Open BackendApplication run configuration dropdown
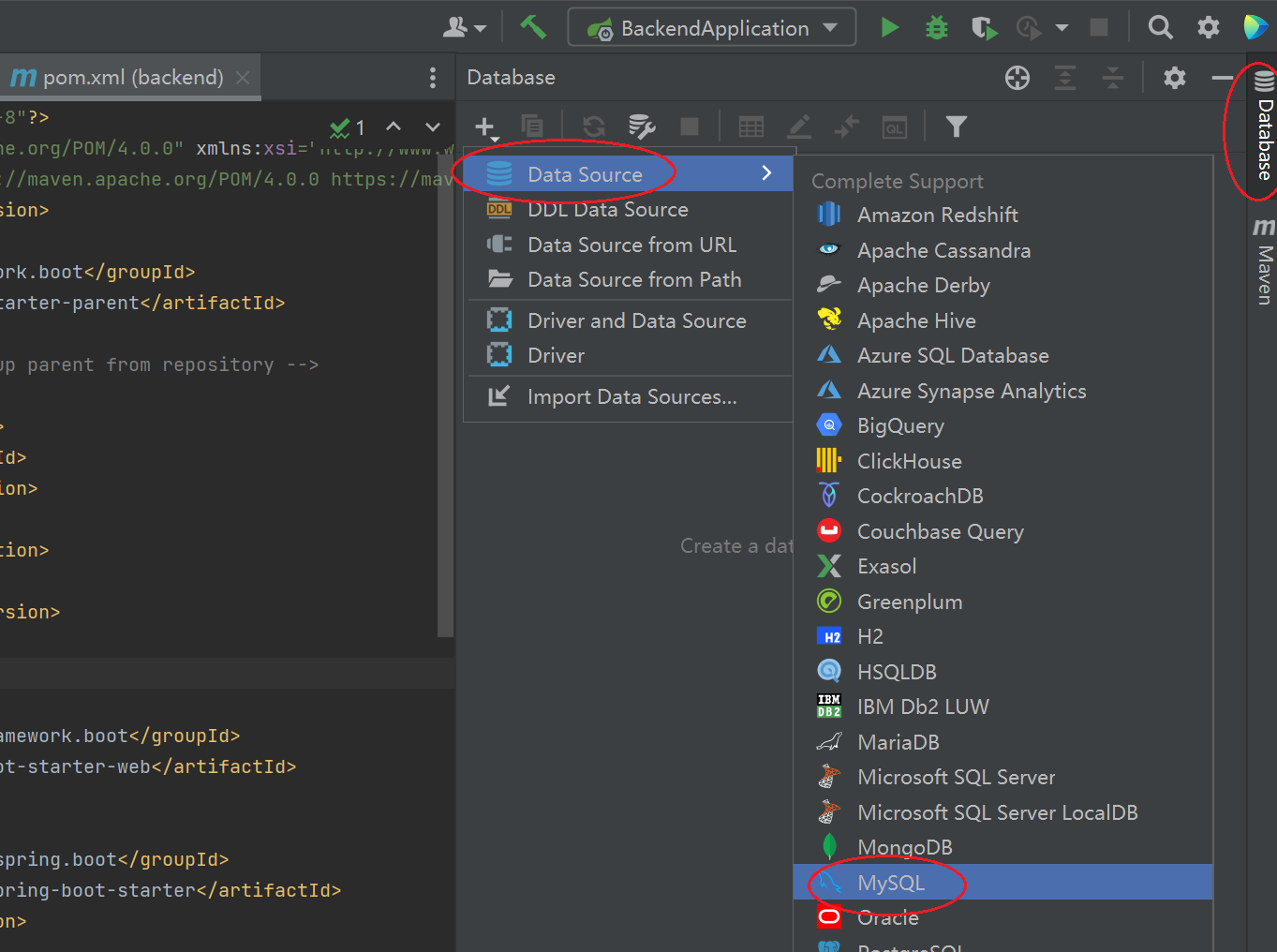 tap(712, 27)
